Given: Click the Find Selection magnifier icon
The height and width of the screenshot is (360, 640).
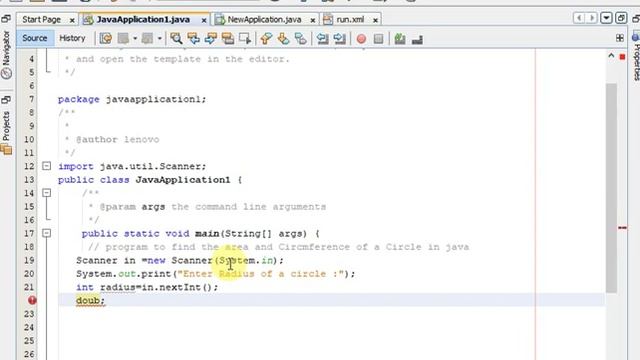Looking at the screenshot, I should coord(176,38).
